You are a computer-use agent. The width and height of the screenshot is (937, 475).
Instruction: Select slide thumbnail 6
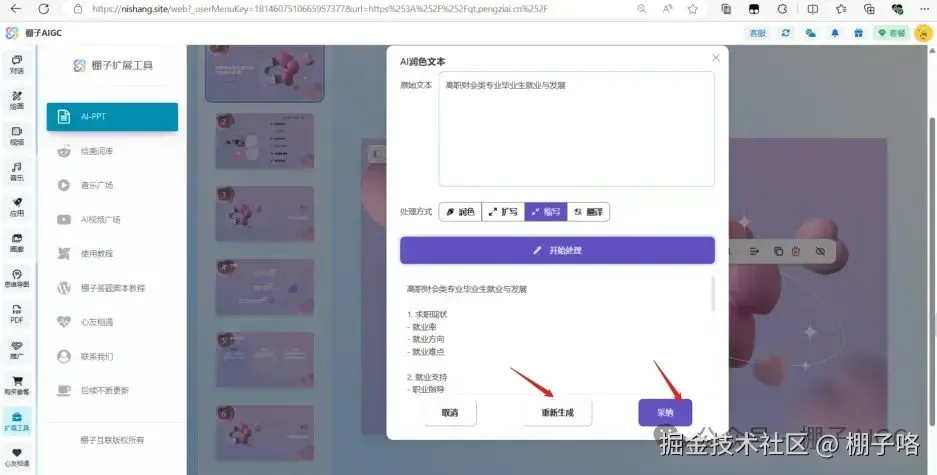pos(265,433)
